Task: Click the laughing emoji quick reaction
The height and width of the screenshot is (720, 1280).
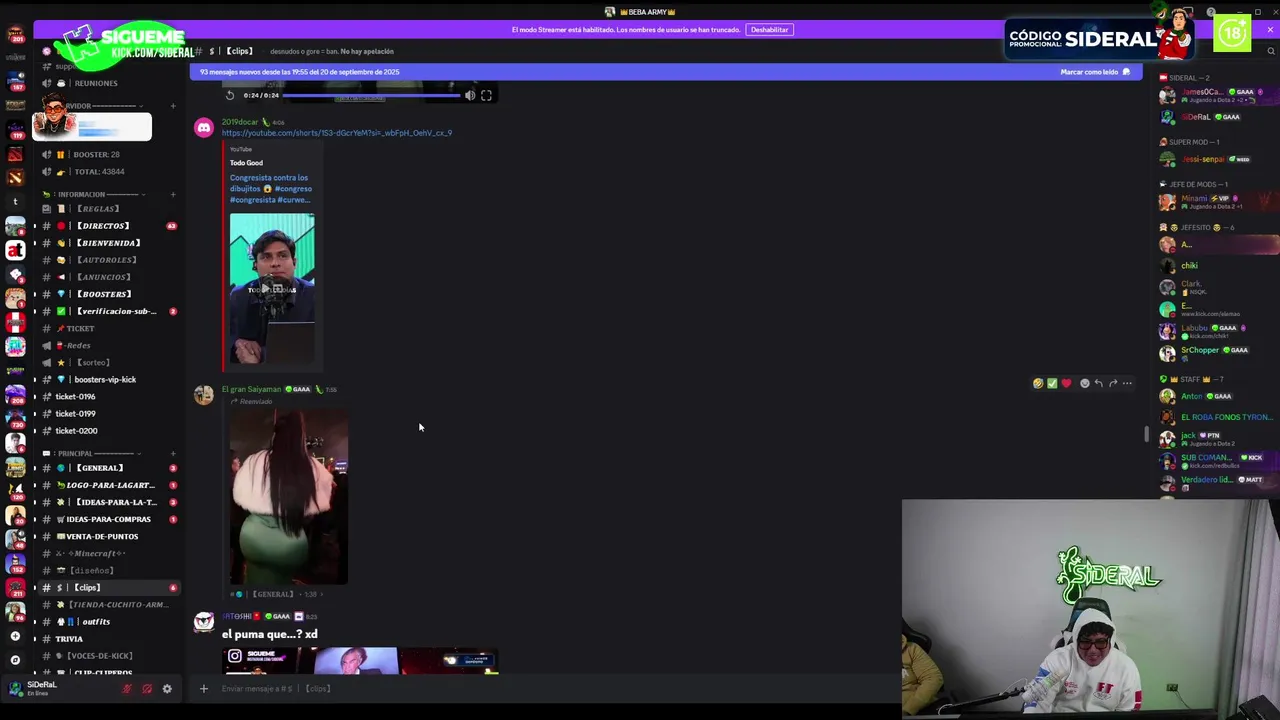Action: click(1038, 383)
